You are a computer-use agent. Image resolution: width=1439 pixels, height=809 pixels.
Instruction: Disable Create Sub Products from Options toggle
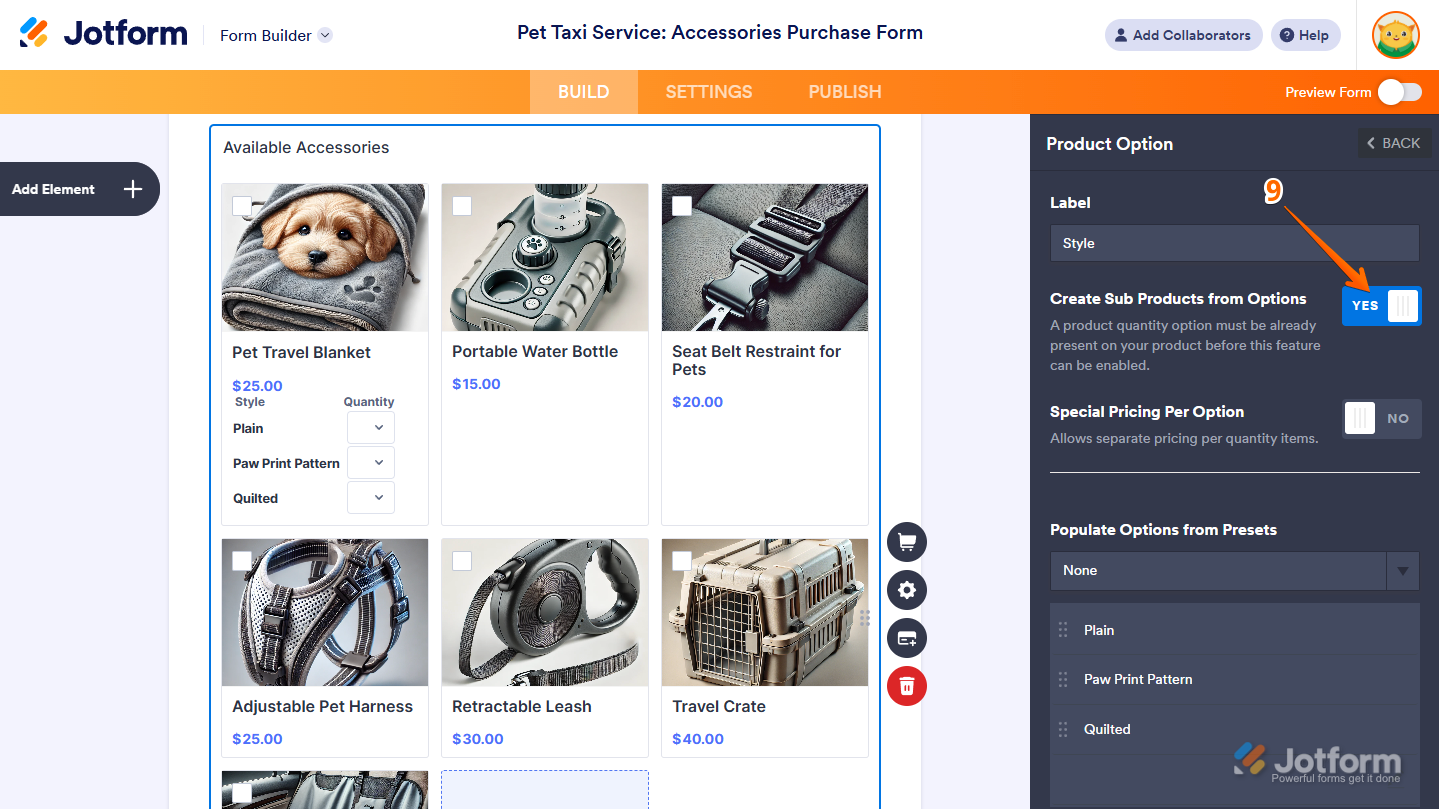pyautogui.click(x=1381, y=306)
